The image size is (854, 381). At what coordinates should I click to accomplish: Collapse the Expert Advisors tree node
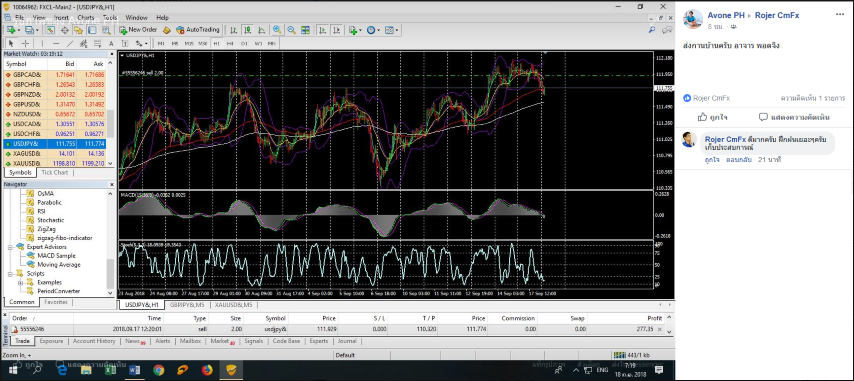11,247
